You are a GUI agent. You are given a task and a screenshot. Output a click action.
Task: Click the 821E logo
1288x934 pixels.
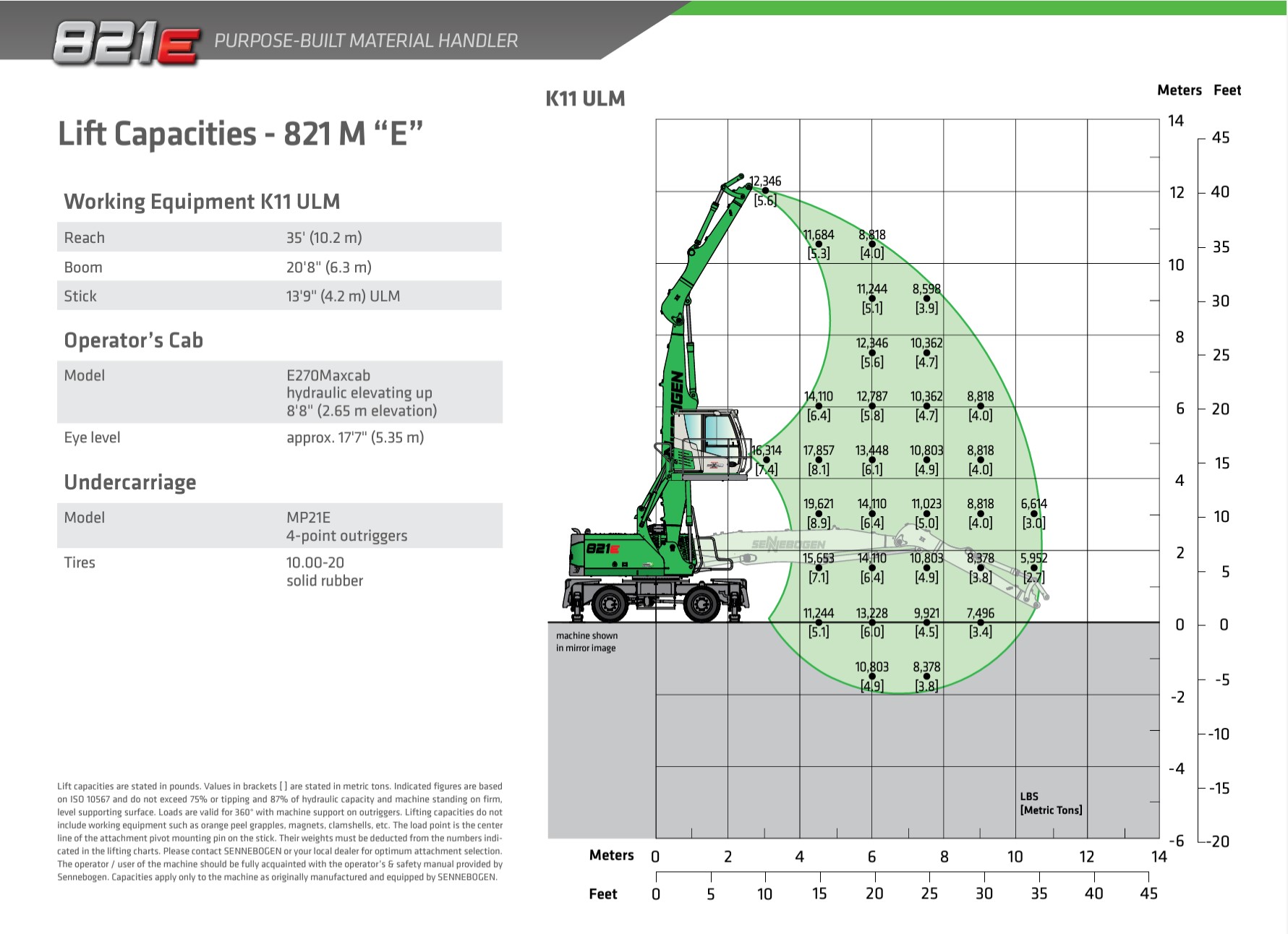pyautogui.click(x=127, y=43)
